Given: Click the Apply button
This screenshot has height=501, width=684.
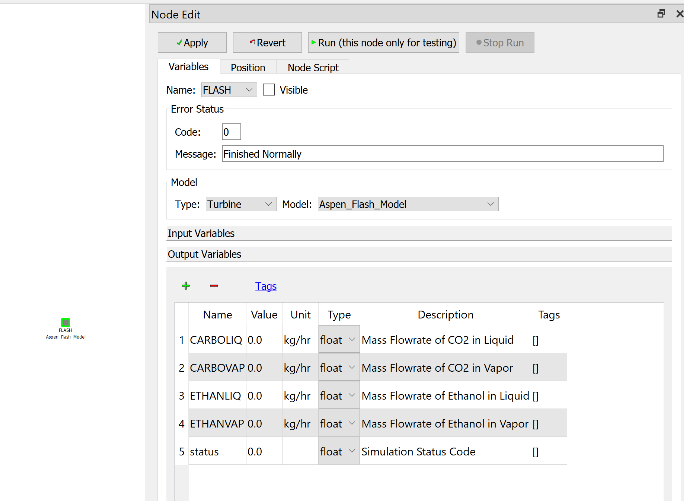Looking at the screenshot, I should point(192,43).
